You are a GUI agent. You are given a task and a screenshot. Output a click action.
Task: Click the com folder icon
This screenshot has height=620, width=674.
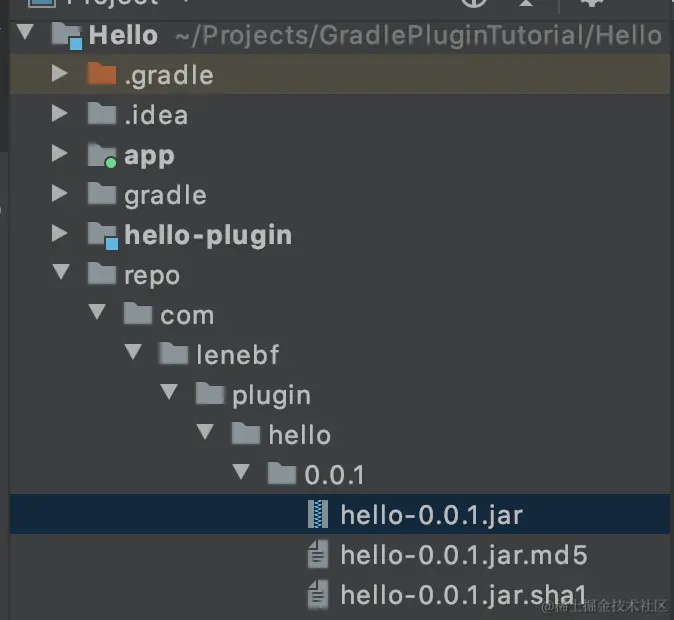[138, 313]
